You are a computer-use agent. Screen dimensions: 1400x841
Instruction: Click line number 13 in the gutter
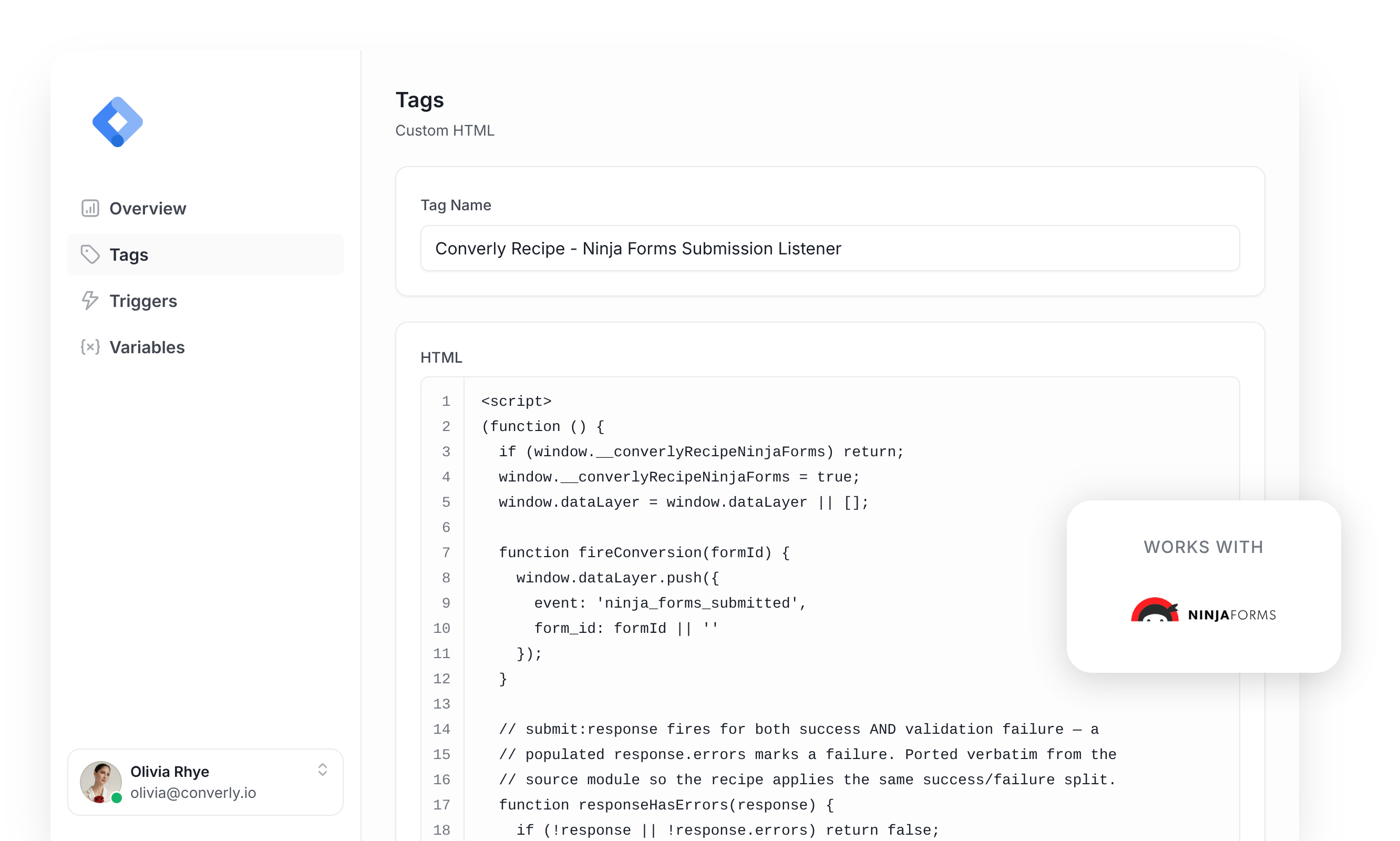[x=441, y=704]
